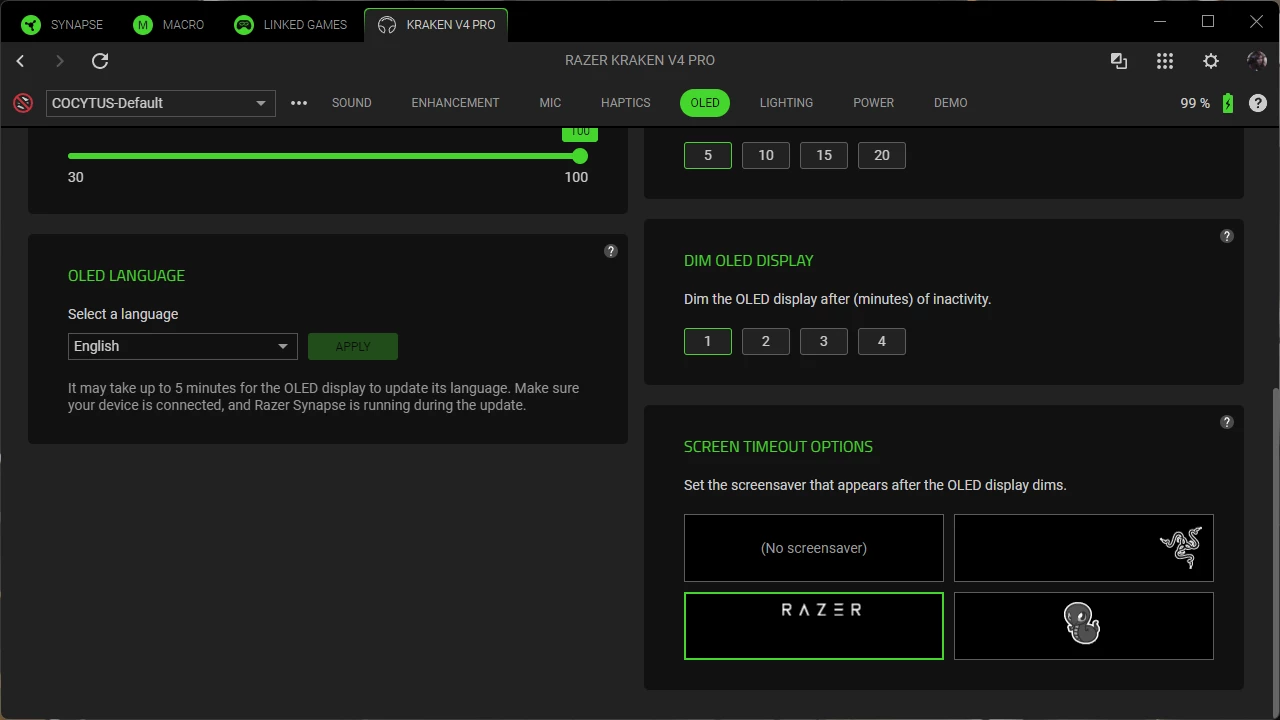
Task: Click the brightness slider handle at 100
Action: 580,156
